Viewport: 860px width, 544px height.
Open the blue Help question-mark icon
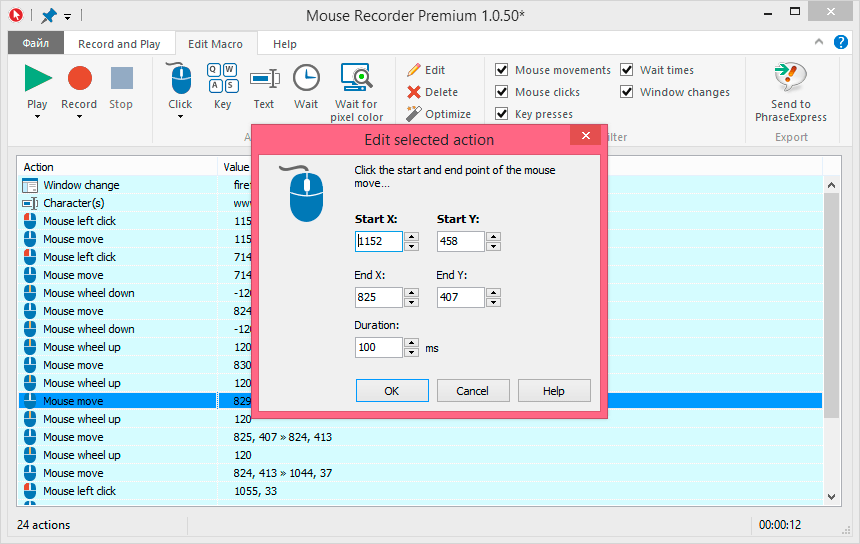(840, 42)
